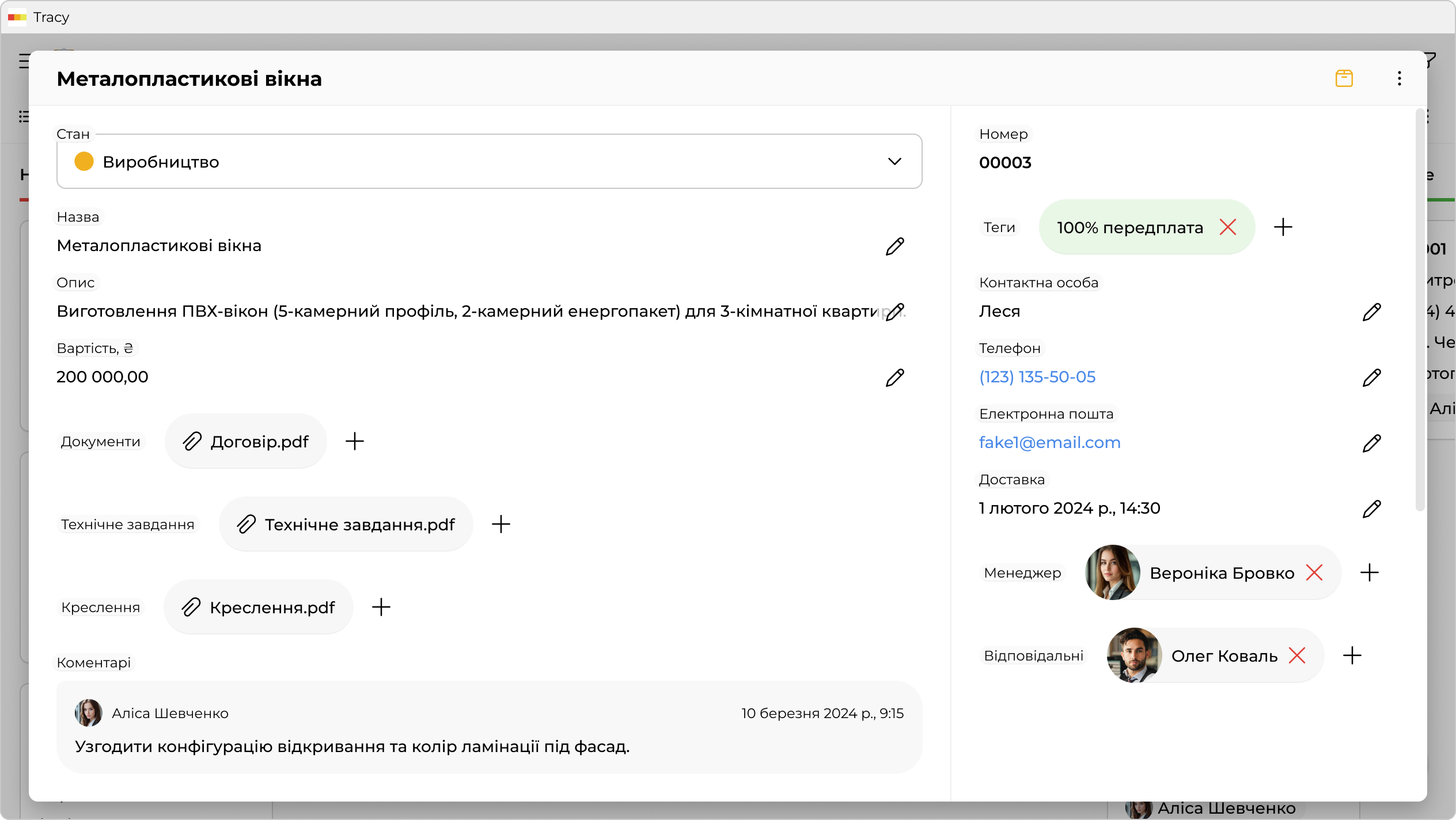Screen dimensions: 1456x820
Task: Edit the Електронна пошта pencil icon
Action: 1371,443
